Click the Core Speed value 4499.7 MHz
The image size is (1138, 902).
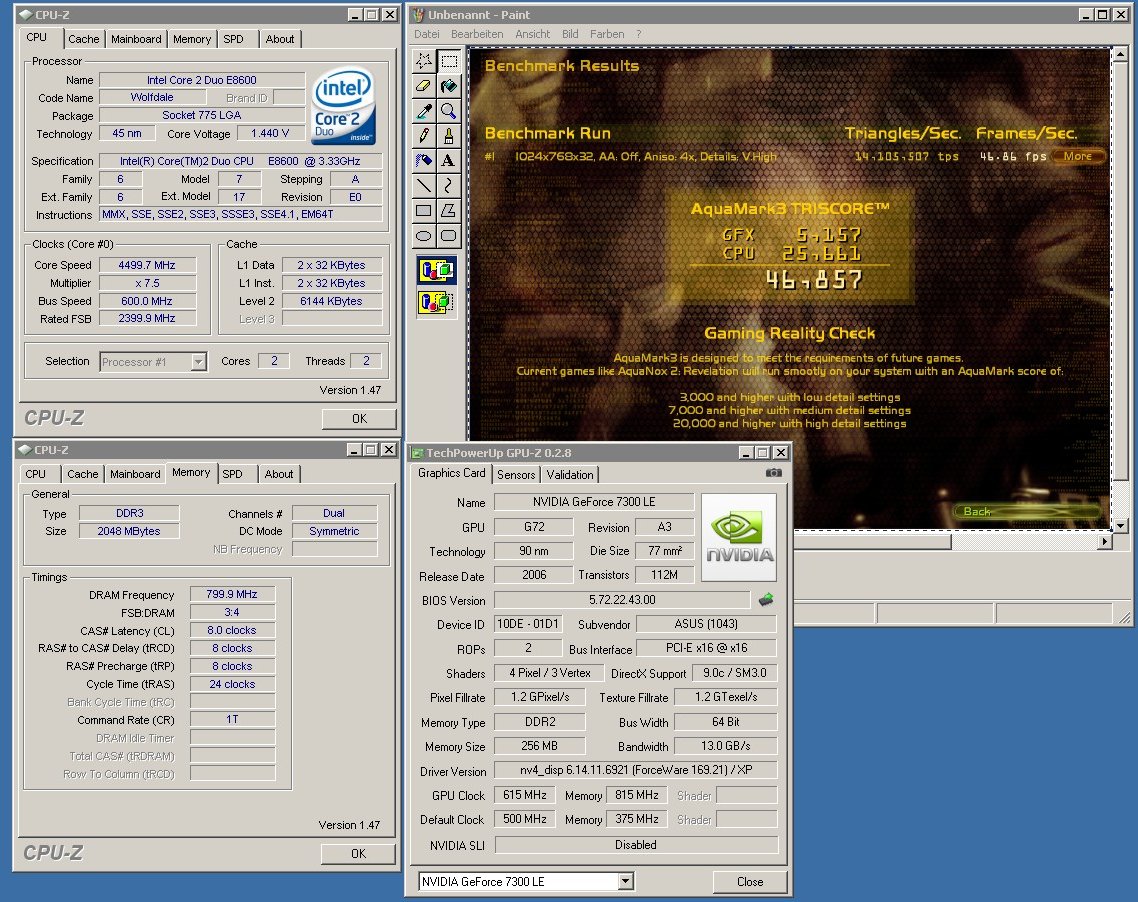[x=147, y=265]
